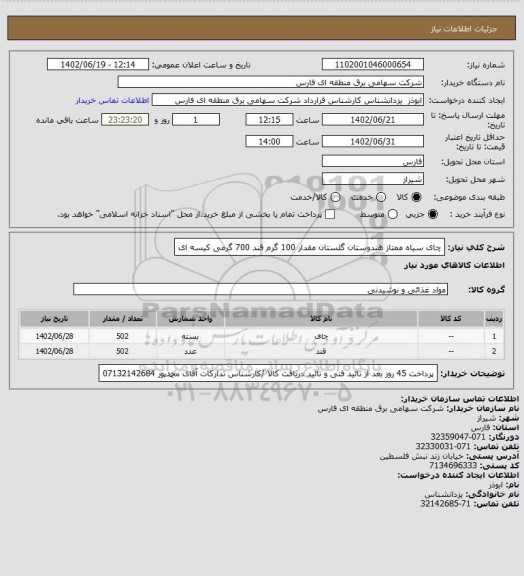524x576 pixels.
Task: Click the نام کالا column header
Action: [321, 318]
